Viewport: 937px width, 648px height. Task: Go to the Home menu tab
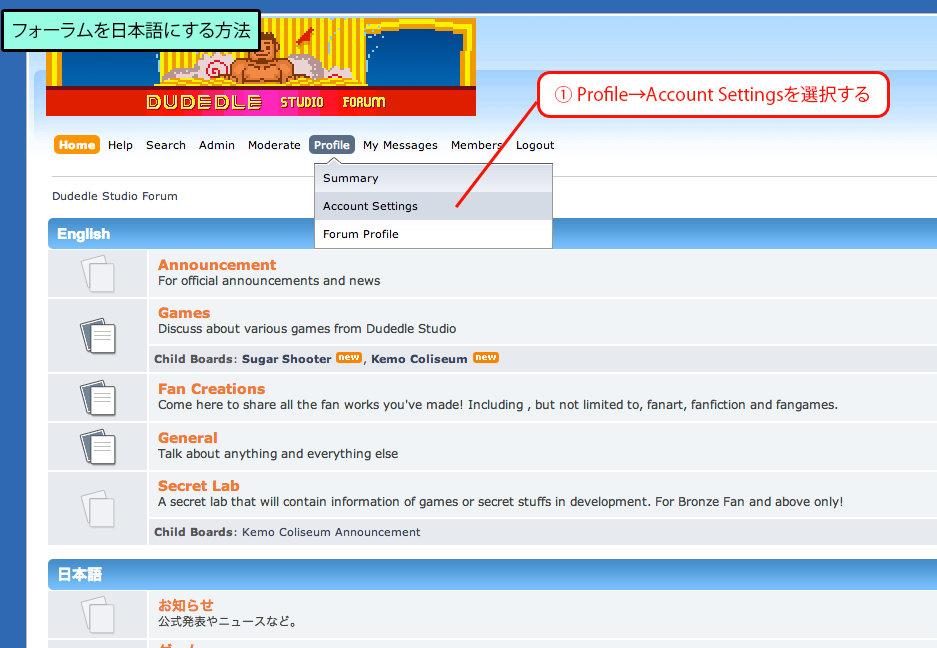point(76,145)
